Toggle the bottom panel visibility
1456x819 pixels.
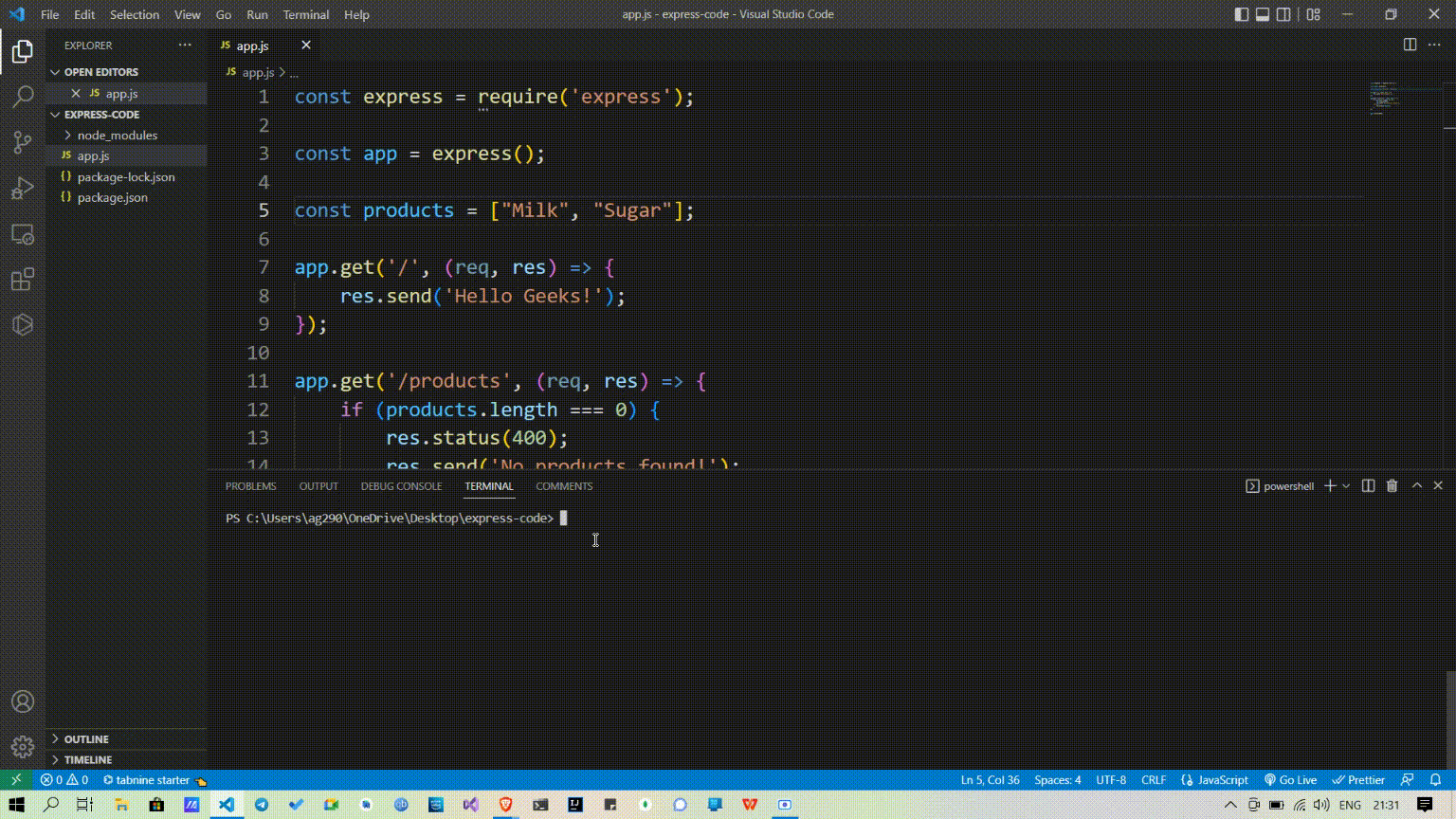click(x=1263, y=14)
